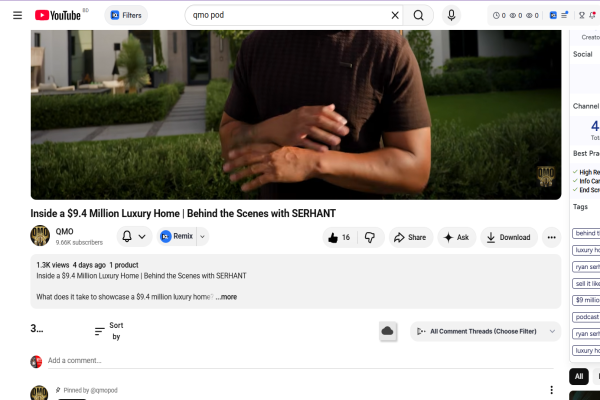Click the '$9 millio' tag

[x=586, y=300]
